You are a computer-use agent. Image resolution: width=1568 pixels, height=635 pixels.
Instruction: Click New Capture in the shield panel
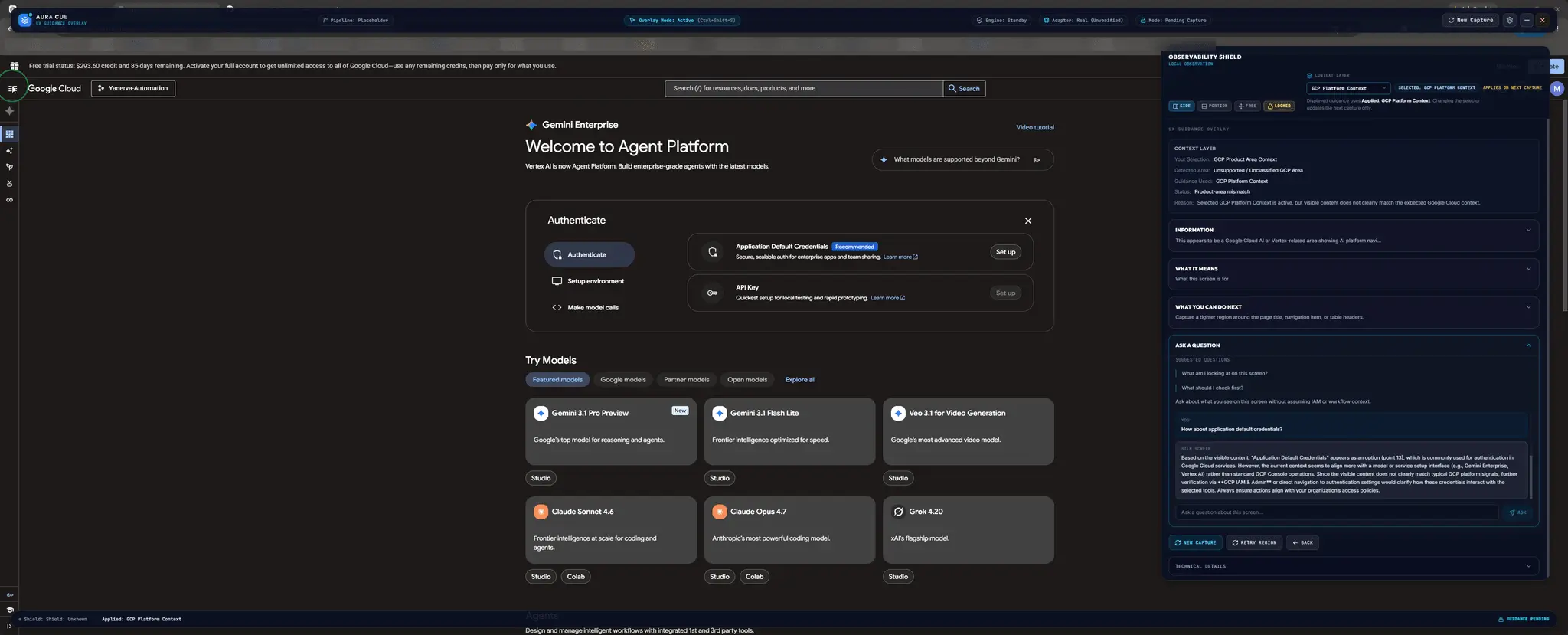pyautogui.click(x=1195, y=542)
